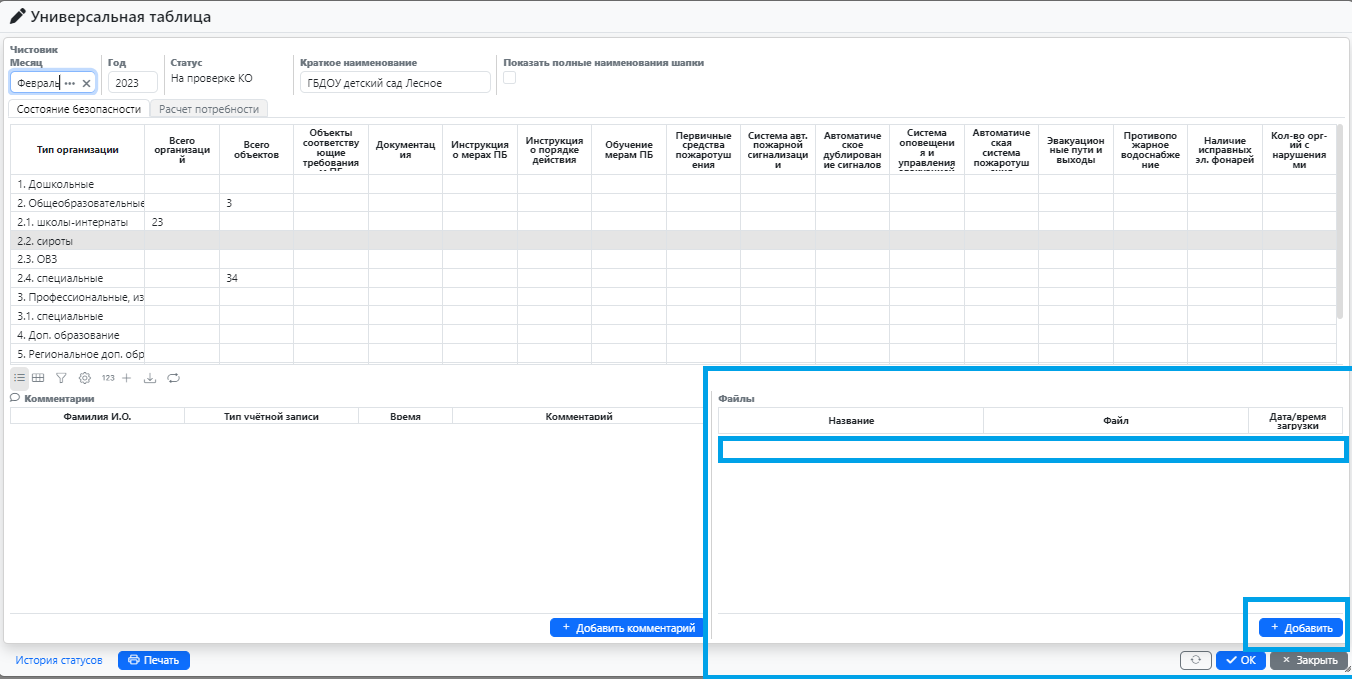Select row '2.2. сироты'

point(674,241)
